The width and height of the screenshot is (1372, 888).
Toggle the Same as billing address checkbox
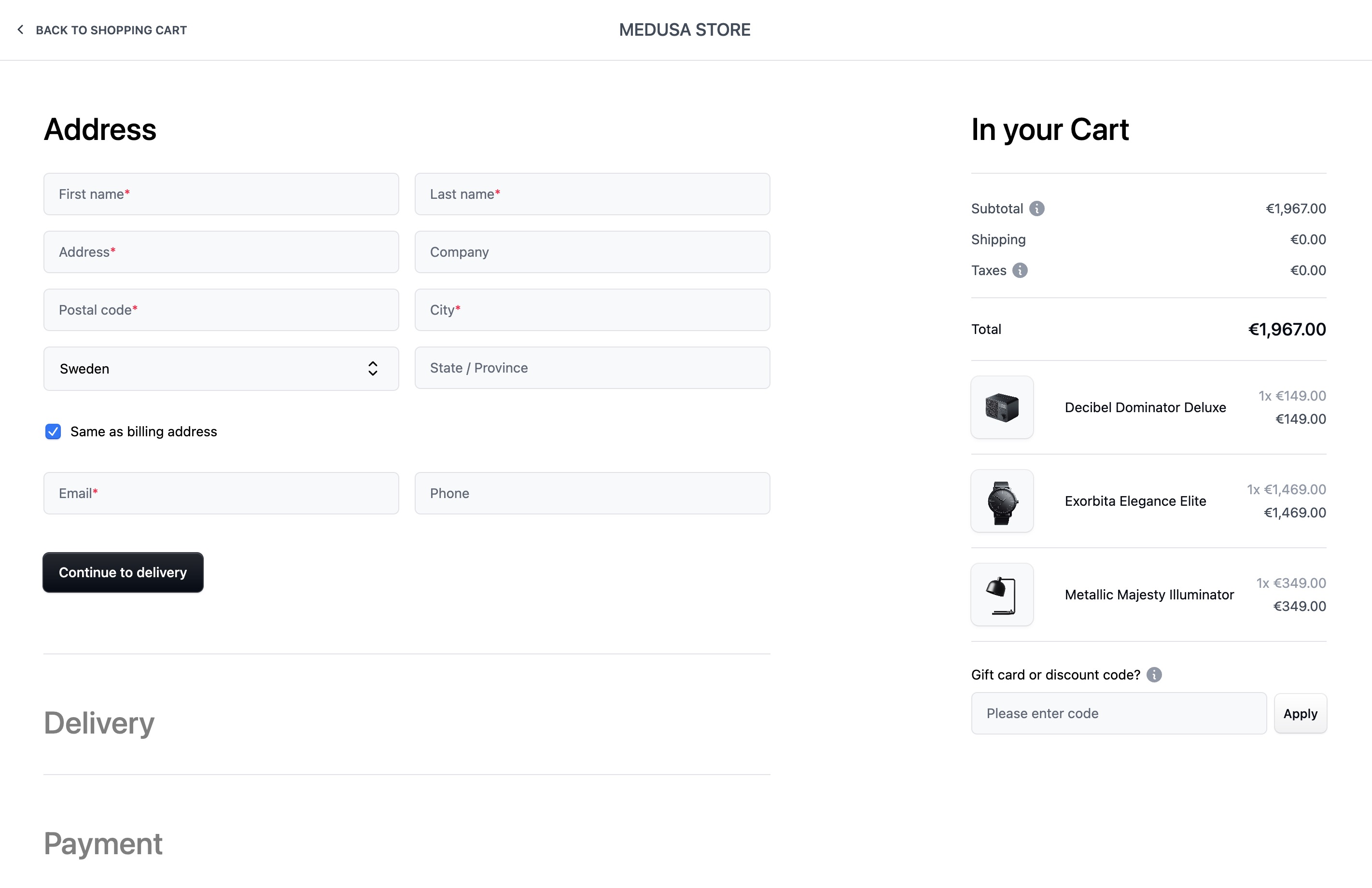[x=53, y=431]
